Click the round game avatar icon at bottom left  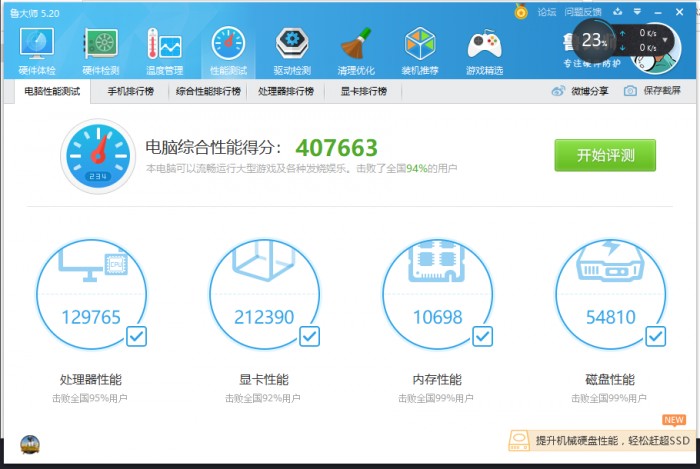30,445
